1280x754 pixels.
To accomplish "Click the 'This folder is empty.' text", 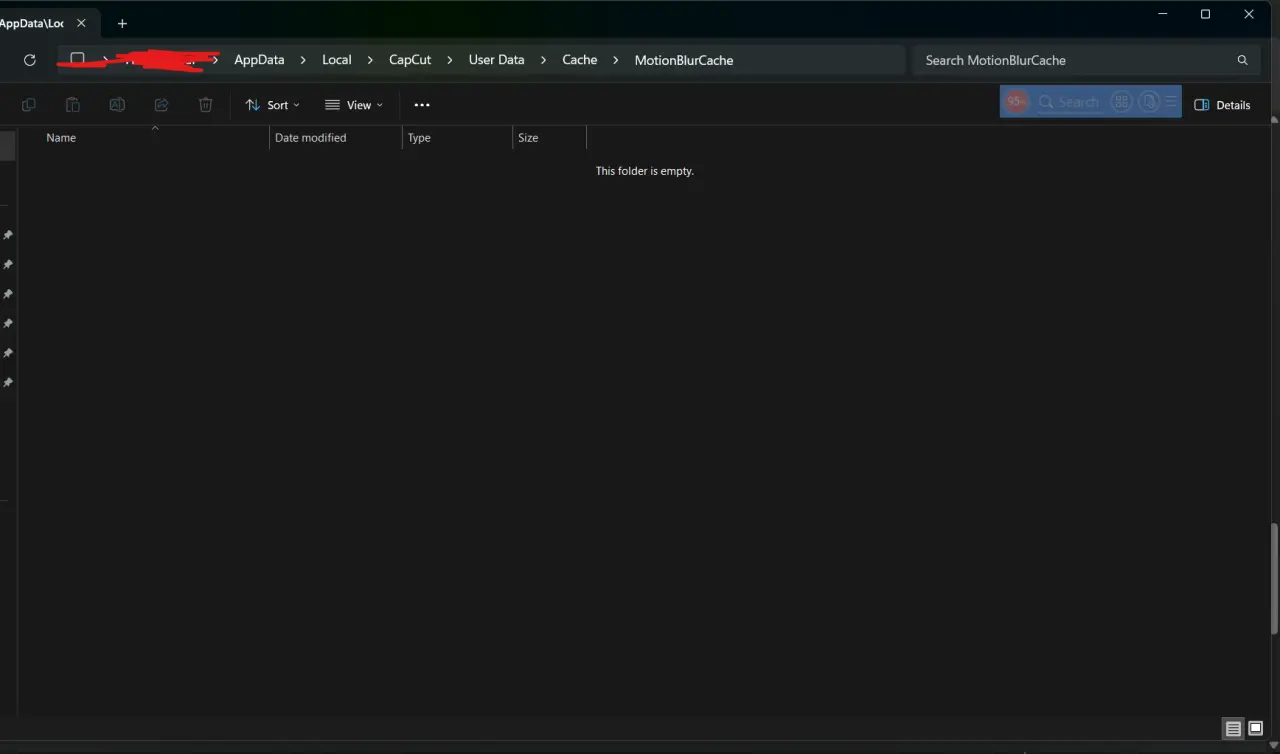I will click(x=645, y=171).
